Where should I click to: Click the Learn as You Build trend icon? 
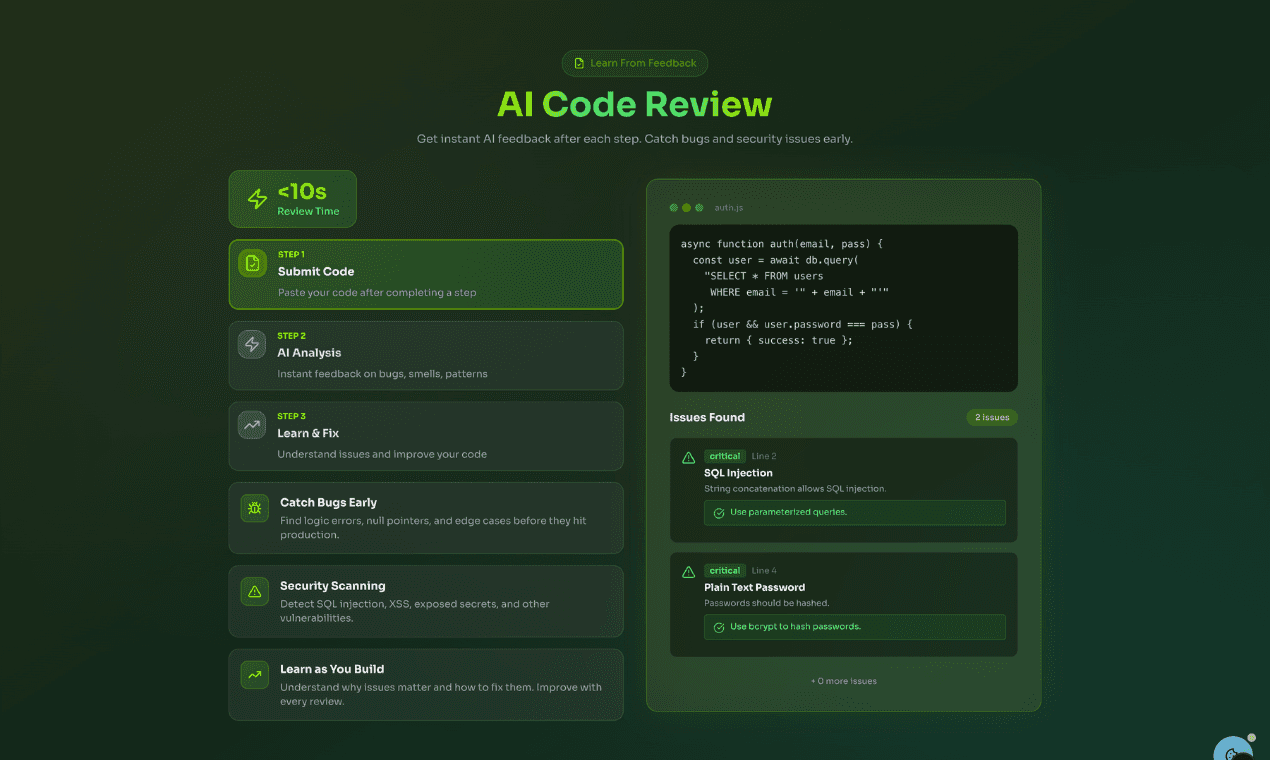(252, 675)
